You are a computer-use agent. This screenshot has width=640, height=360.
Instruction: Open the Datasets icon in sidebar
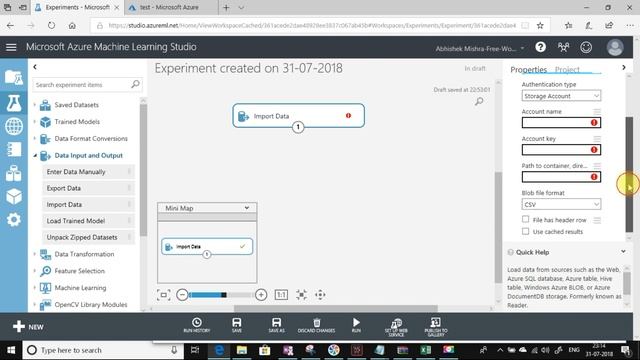click(13, 173)
